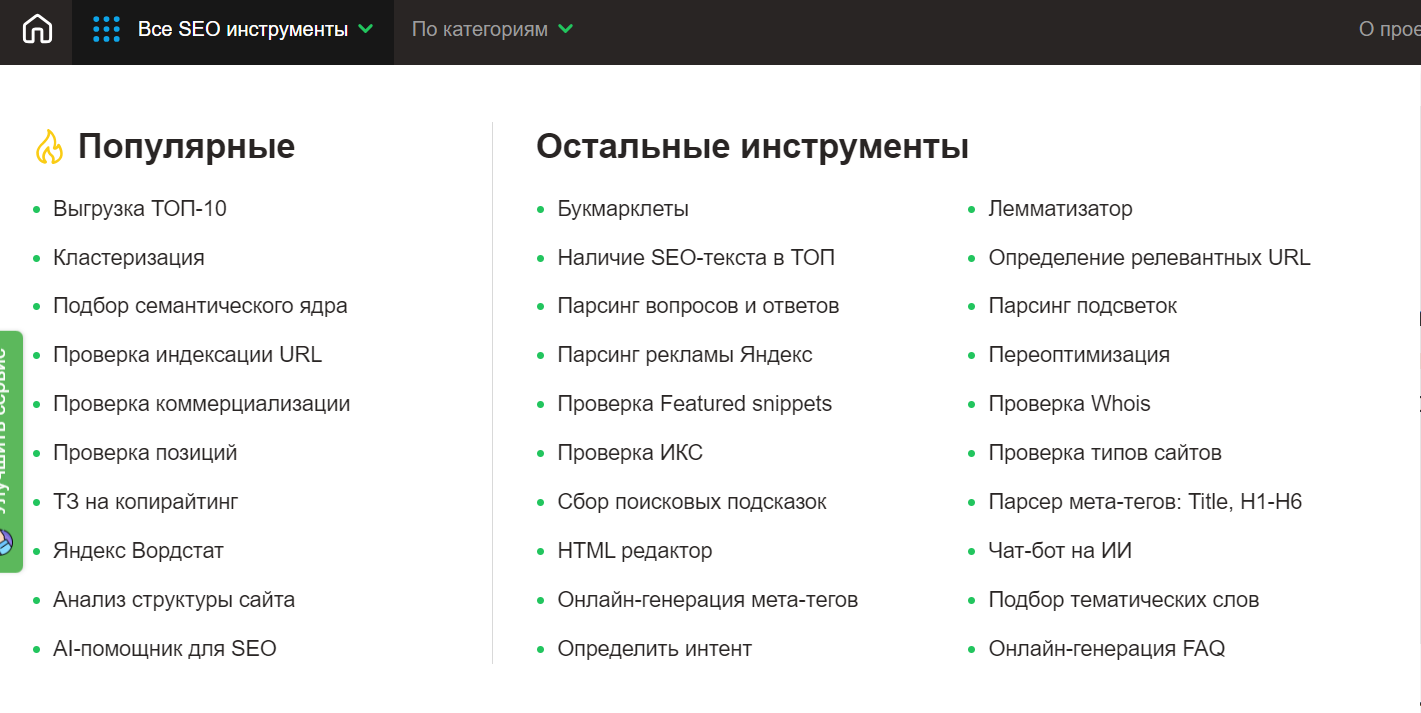Open the HTML редактор tool
This screenshot has width=1421, height=713.
point(635,551)
